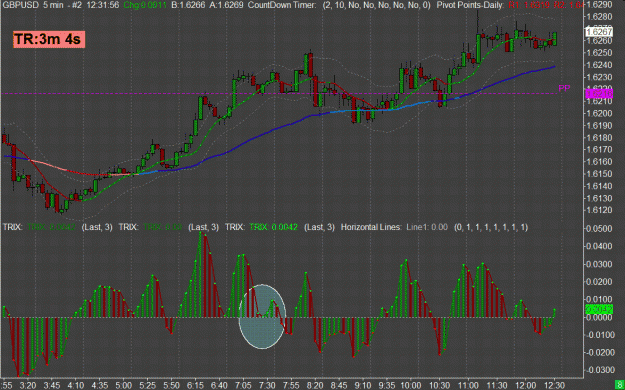Viewport: 625px width, 390px height.
Task: Click the "5:00" time axis label
Action: coord(123,385)
